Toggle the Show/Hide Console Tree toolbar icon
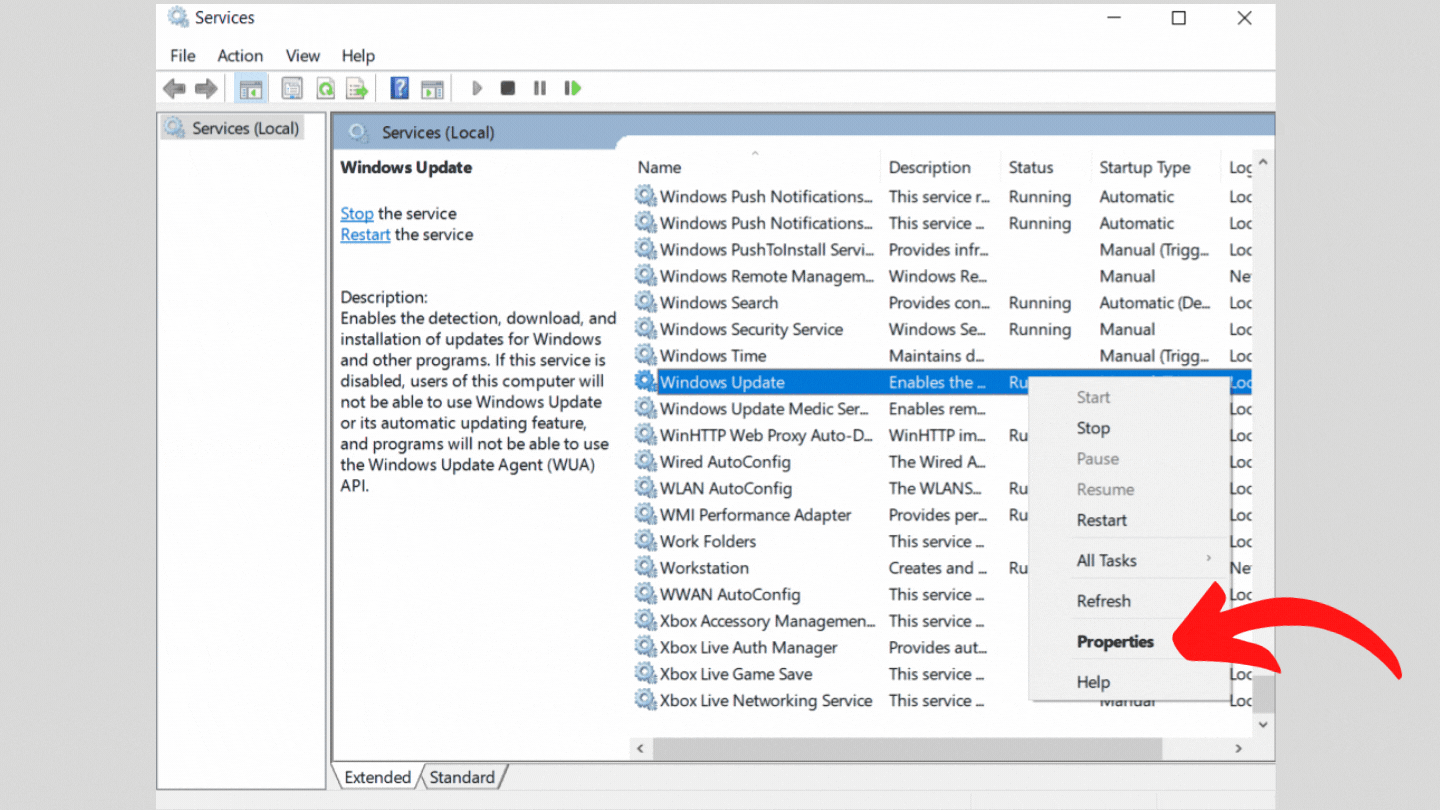 click(250, 89)
